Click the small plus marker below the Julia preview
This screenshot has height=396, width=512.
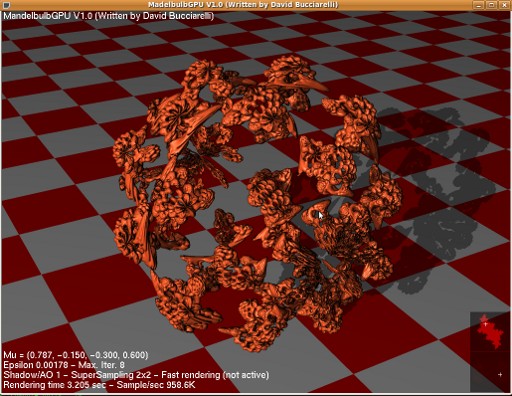click(500, 374)
